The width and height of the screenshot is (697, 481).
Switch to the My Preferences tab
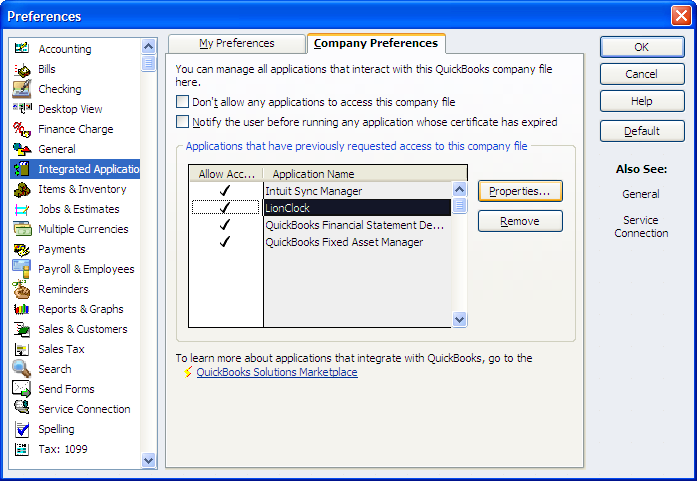click(236, 44)
